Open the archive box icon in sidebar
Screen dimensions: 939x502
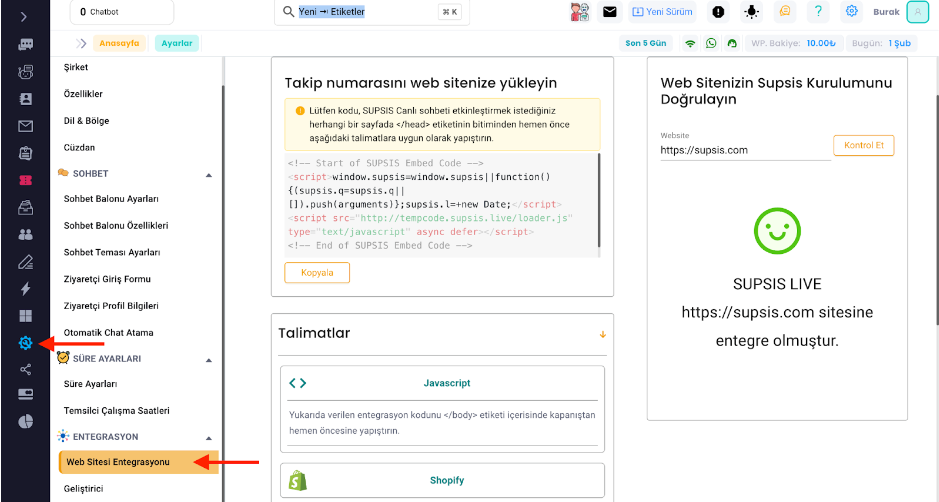[x=26, y=207]
